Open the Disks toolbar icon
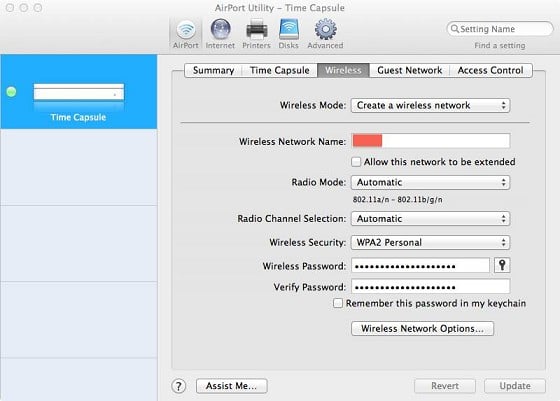The width and height of the screenshot is (560, 401). pyautogui.click(x=289, y=34)
